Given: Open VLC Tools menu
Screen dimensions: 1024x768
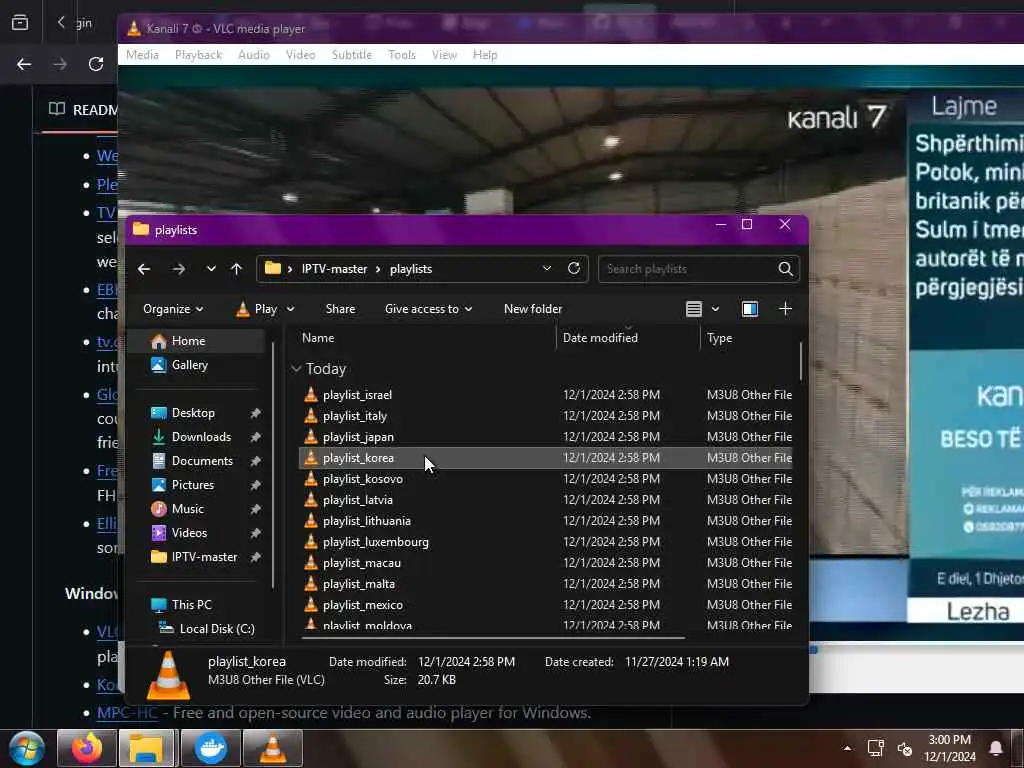Looking at the screenshot, I should [x=402, y=55].
